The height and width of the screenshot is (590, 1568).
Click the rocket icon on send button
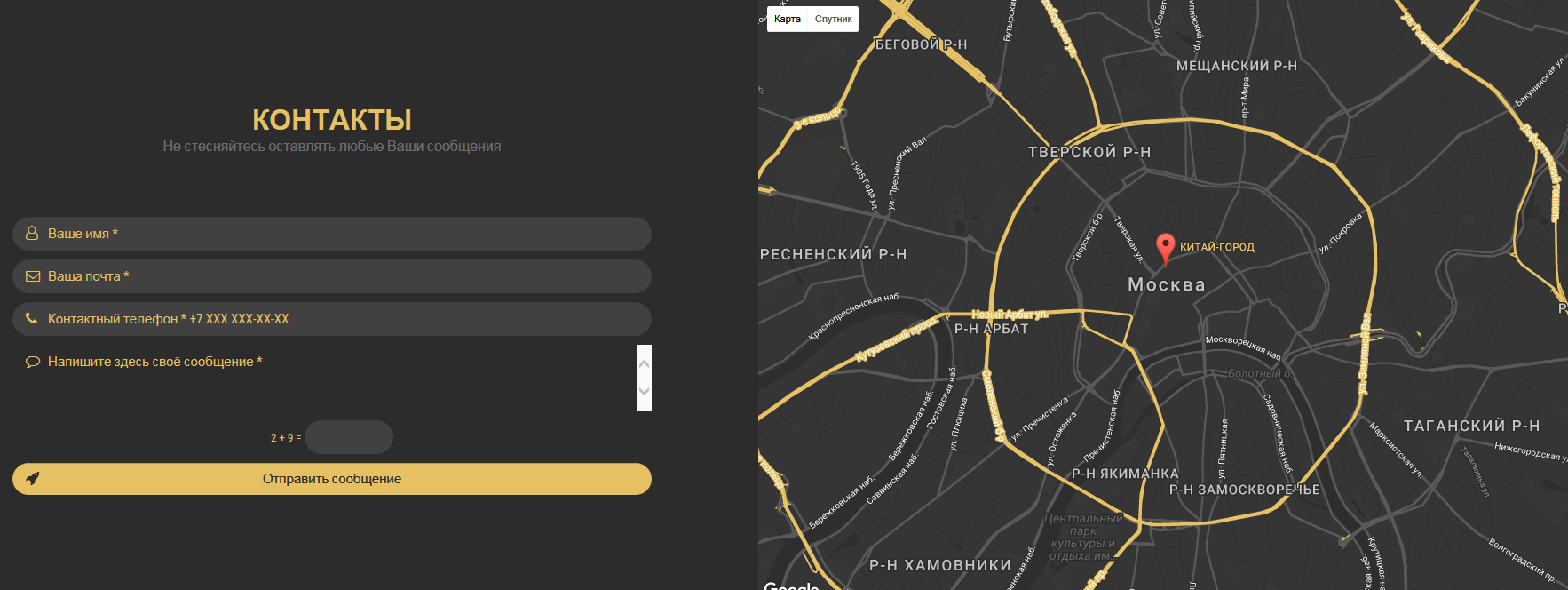(33, 479)
